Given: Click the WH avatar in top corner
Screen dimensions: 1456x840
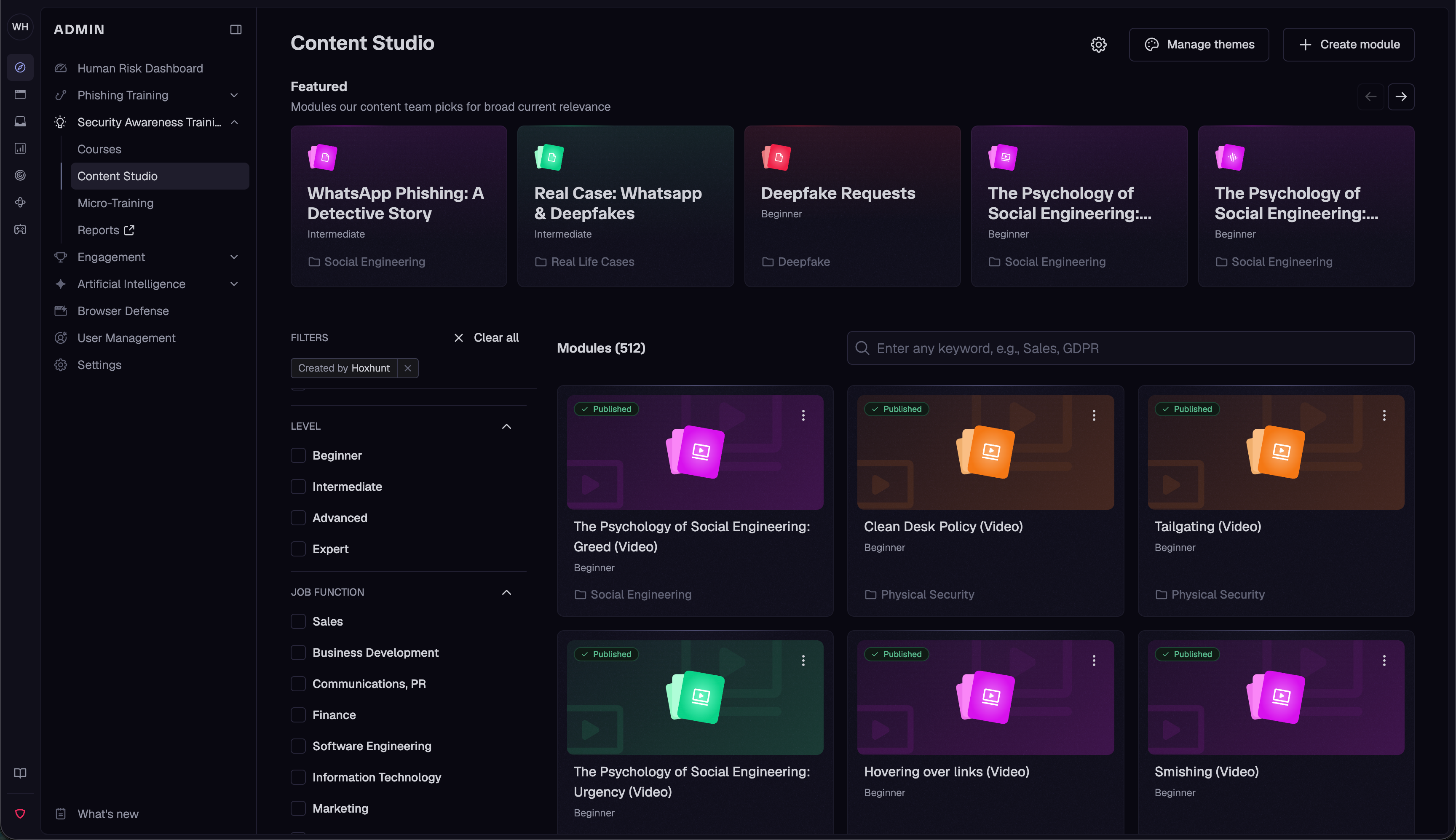Looking at the screenshot, I should pos(20,27).
